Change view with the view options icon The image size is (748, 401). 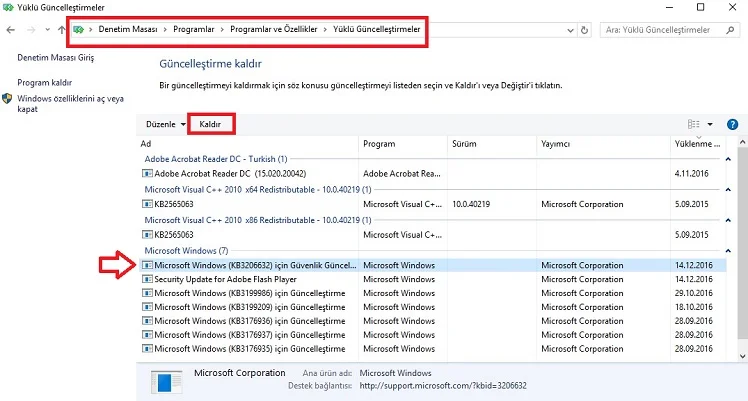point(694,124)
